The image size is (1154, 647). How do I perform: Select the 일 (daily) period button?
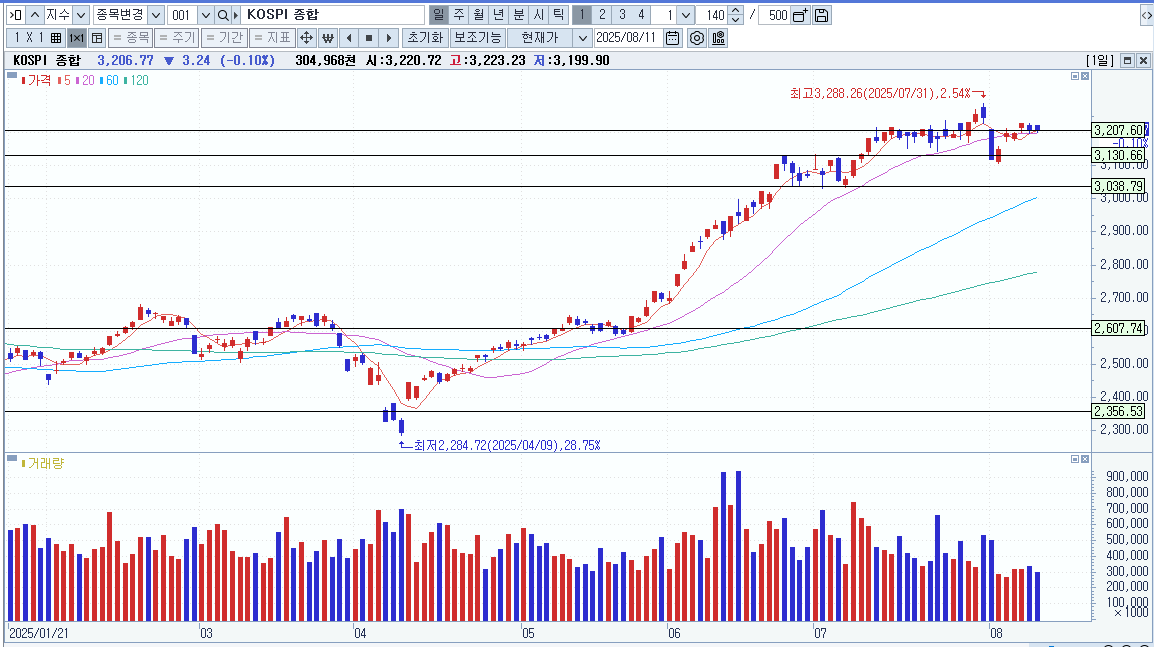pos(439,15)
